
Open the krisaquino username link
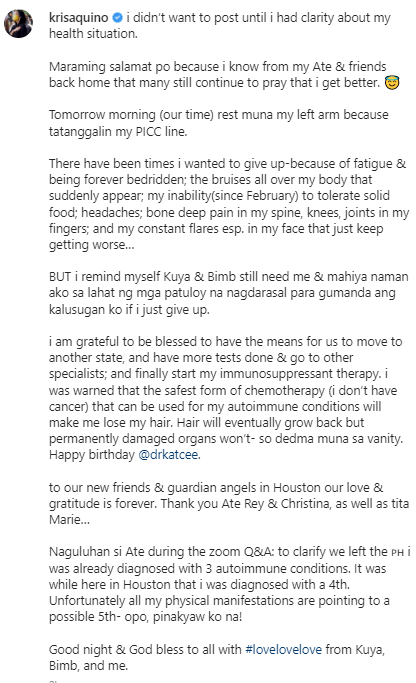pyautogui.click(x=78, y=18)
